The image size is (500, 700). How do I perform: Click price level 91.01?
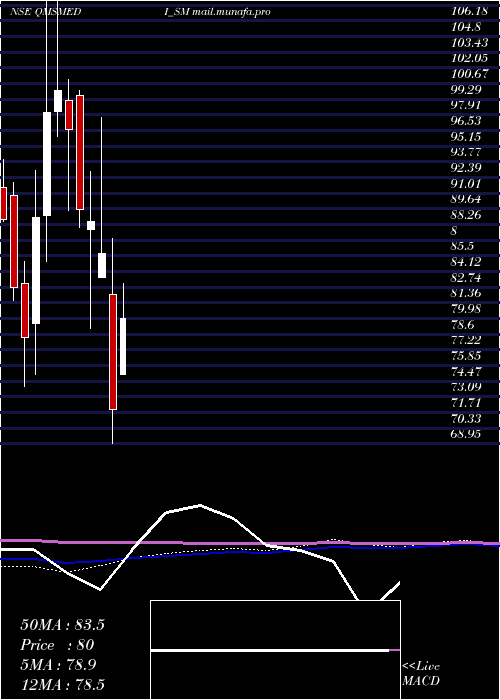(x=466, y=183)
